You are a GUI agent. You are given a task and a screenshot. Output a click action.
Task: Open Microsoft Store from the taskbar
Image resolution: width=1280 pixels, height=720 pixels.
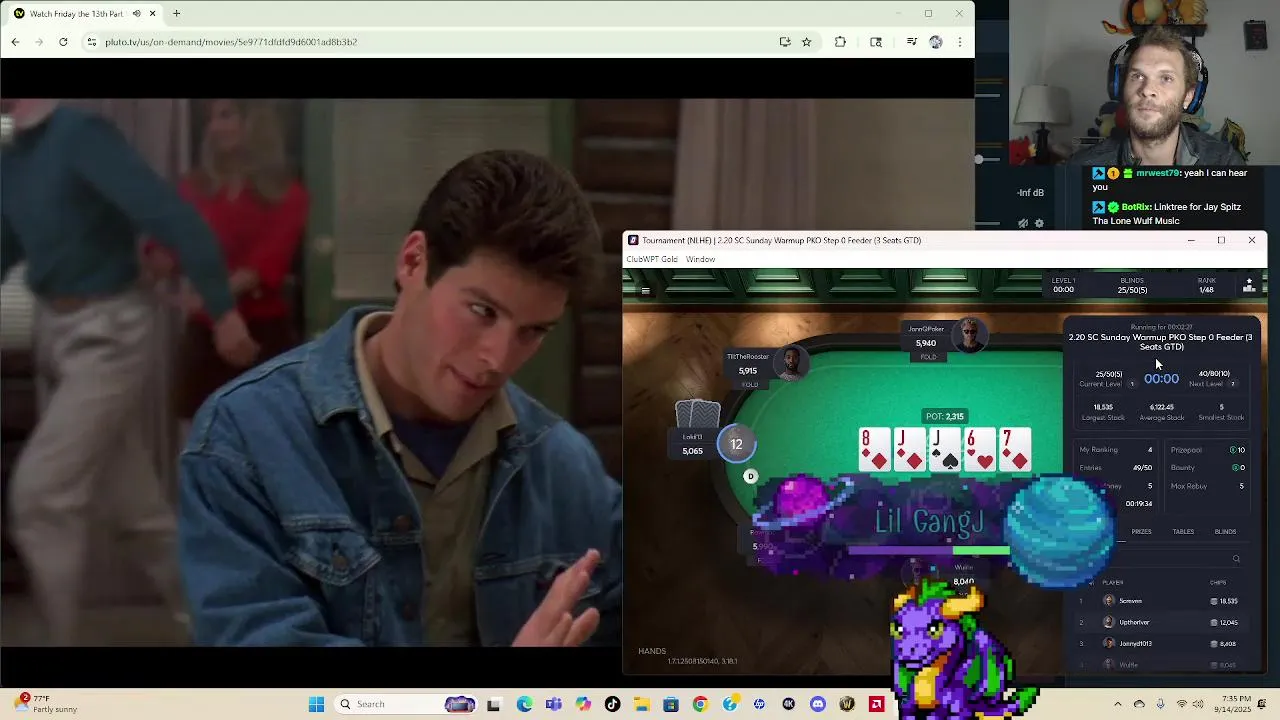pos(671,704)
